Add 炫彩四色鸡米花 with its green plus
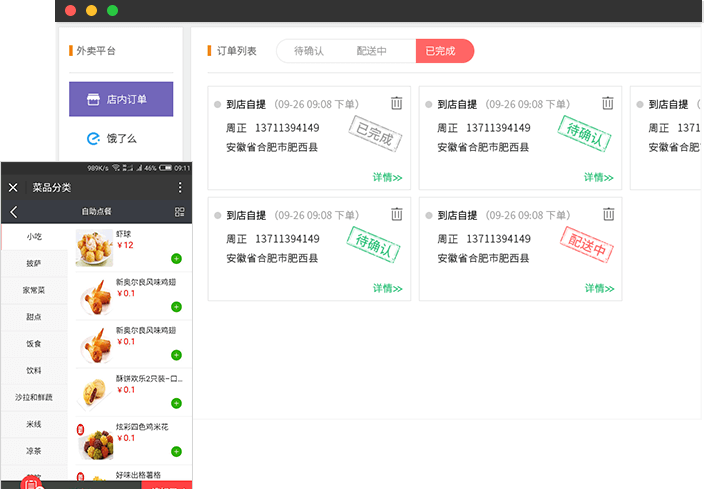This screenshot has width=705, height=489. coord(176,451)
